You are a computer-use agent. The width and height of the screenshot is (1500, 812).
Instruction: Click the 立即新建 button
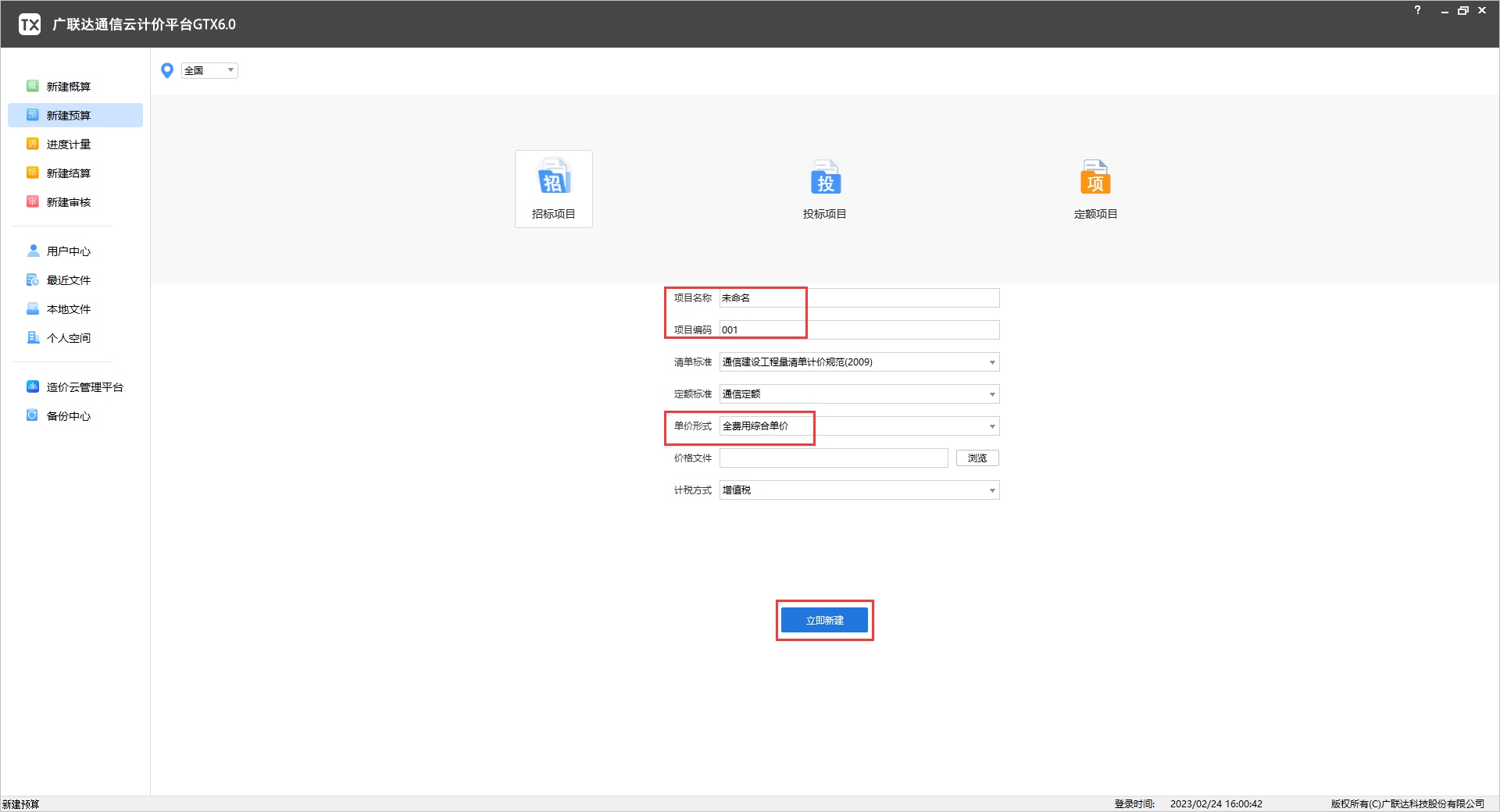pyautogui.click(x=824, y=620)
